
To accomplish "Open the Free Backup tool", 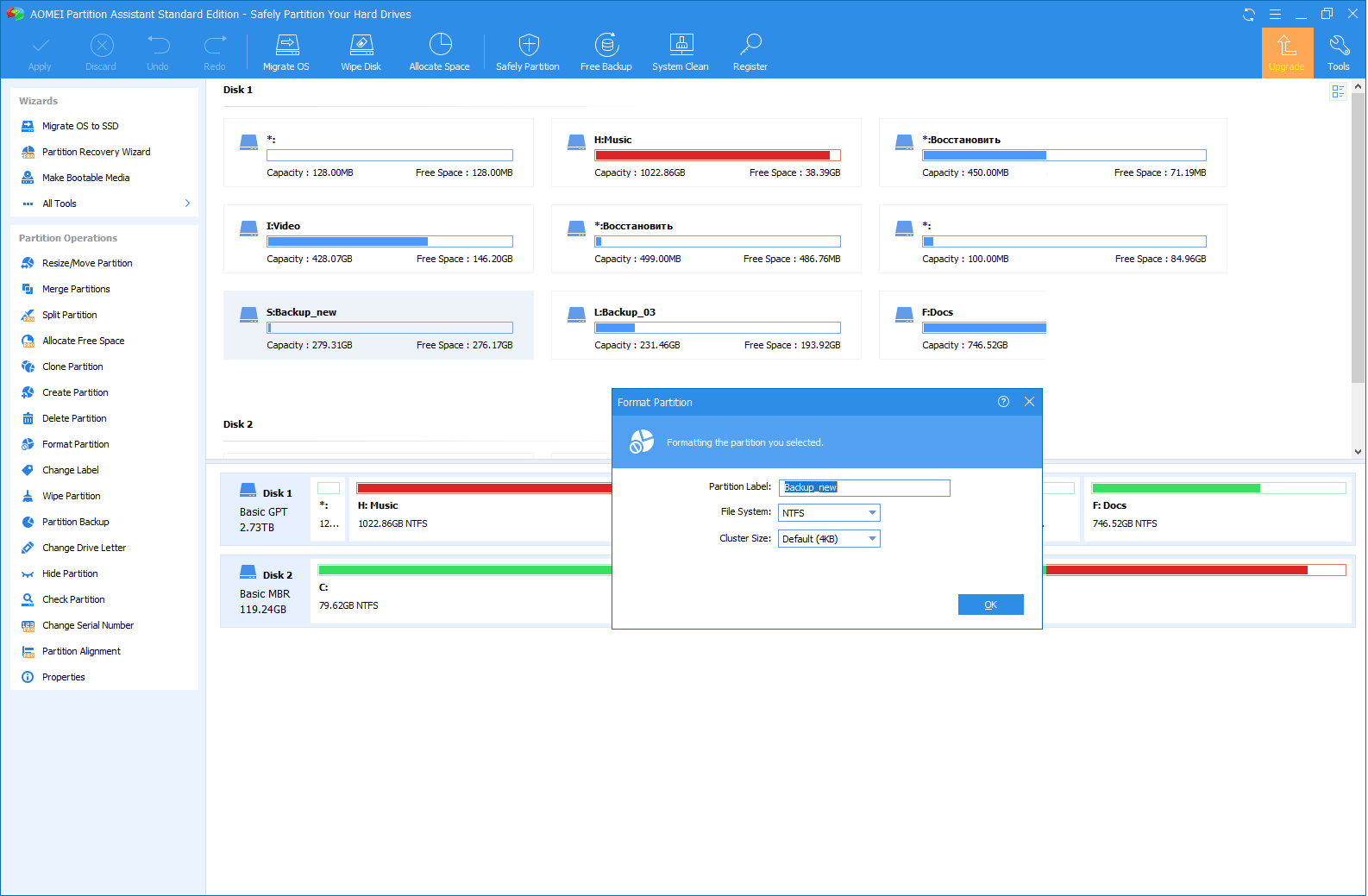I will [x=606, y=53].
